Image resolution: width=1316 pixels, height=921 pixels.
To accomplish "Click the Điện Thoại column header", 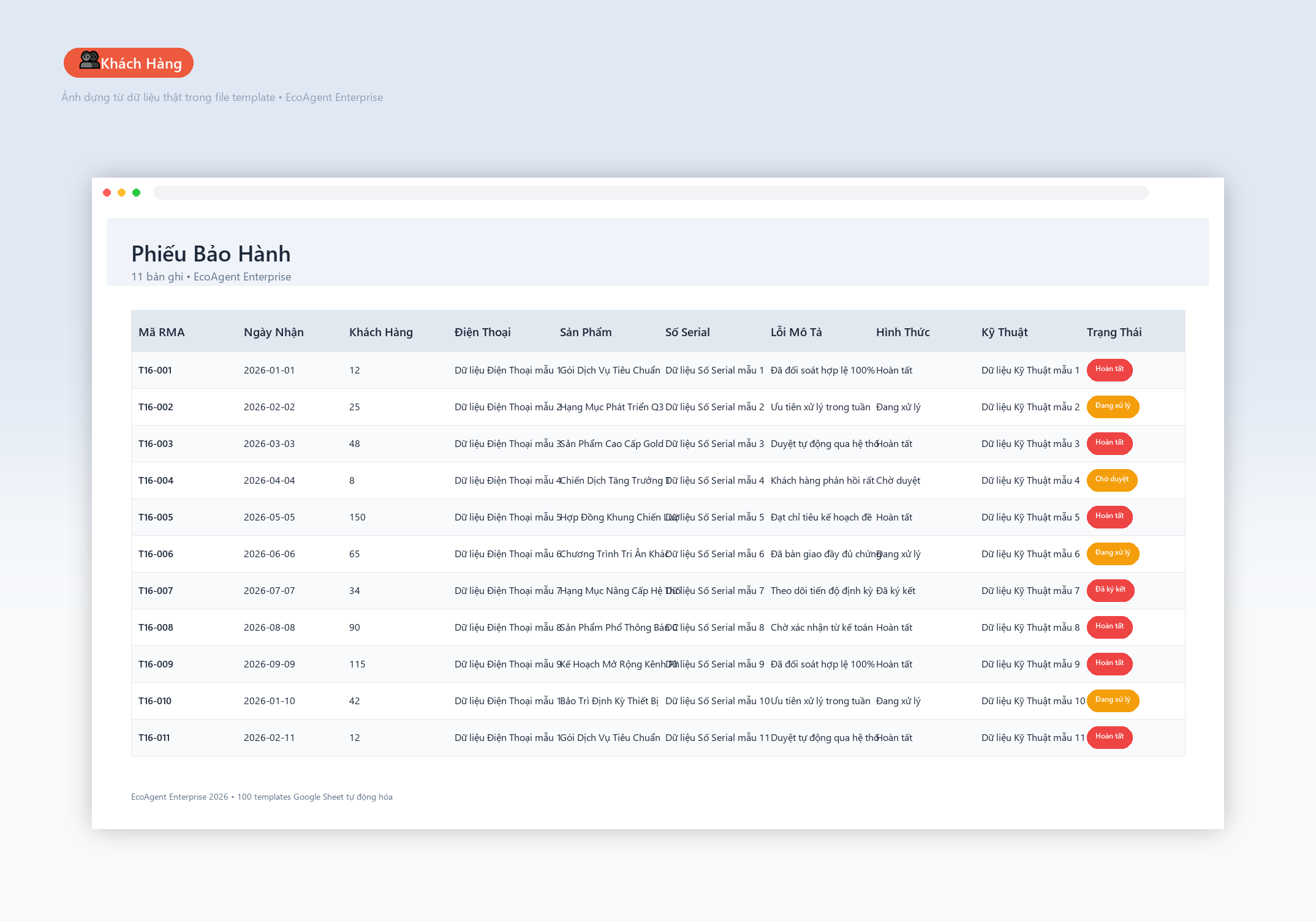I will tap(483, 333).
